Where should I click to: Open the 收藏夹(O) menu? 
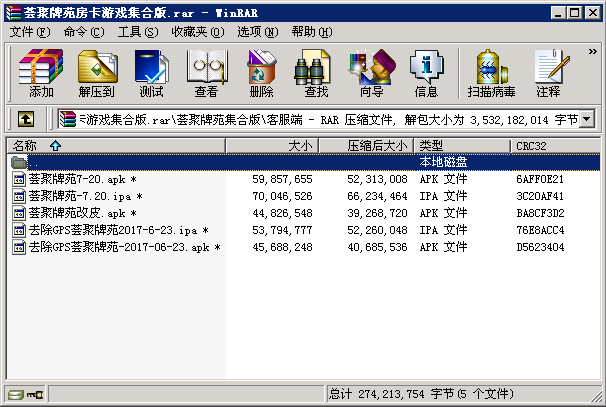coord(191,32)
